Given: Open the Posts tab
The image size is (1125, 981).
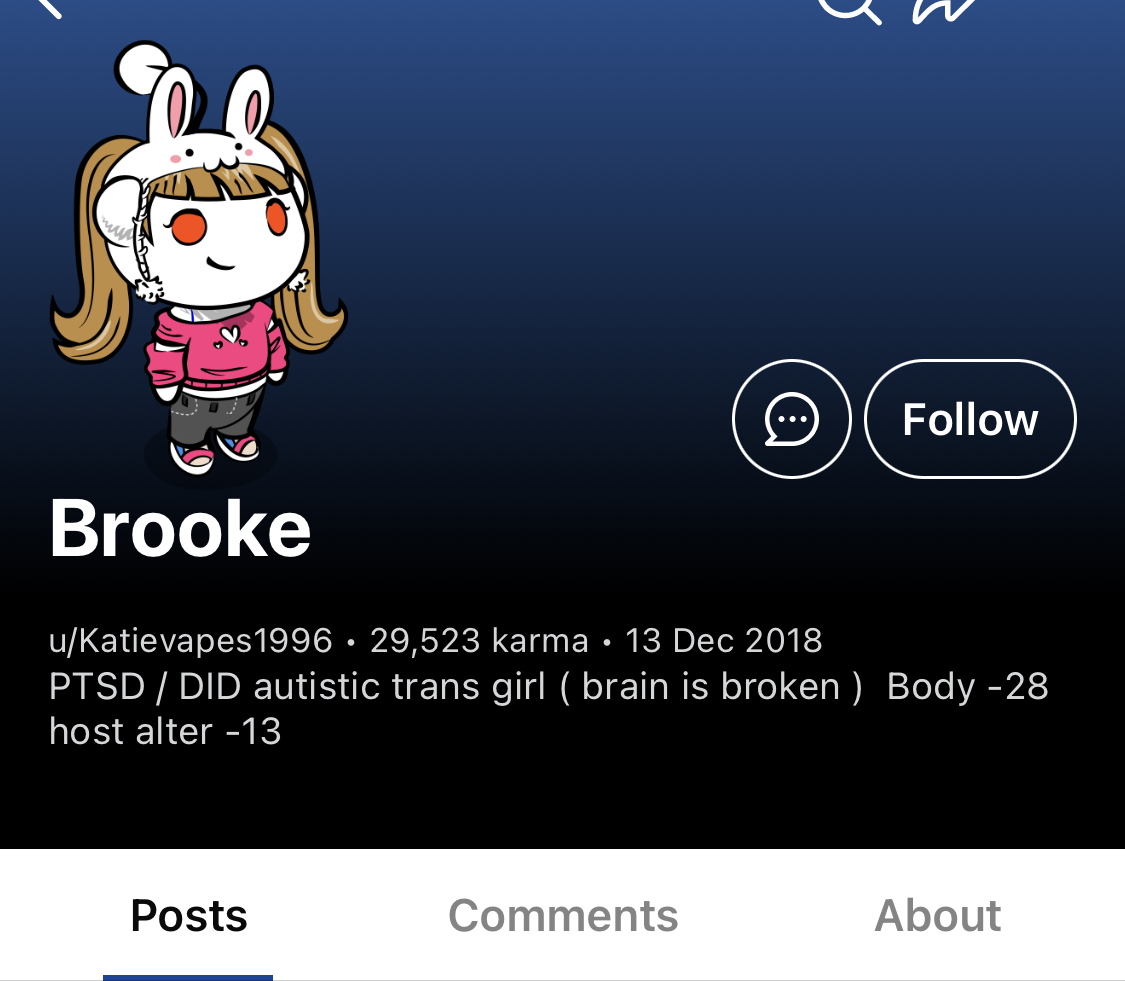Looking at the screenshot, I should [189, 916].
